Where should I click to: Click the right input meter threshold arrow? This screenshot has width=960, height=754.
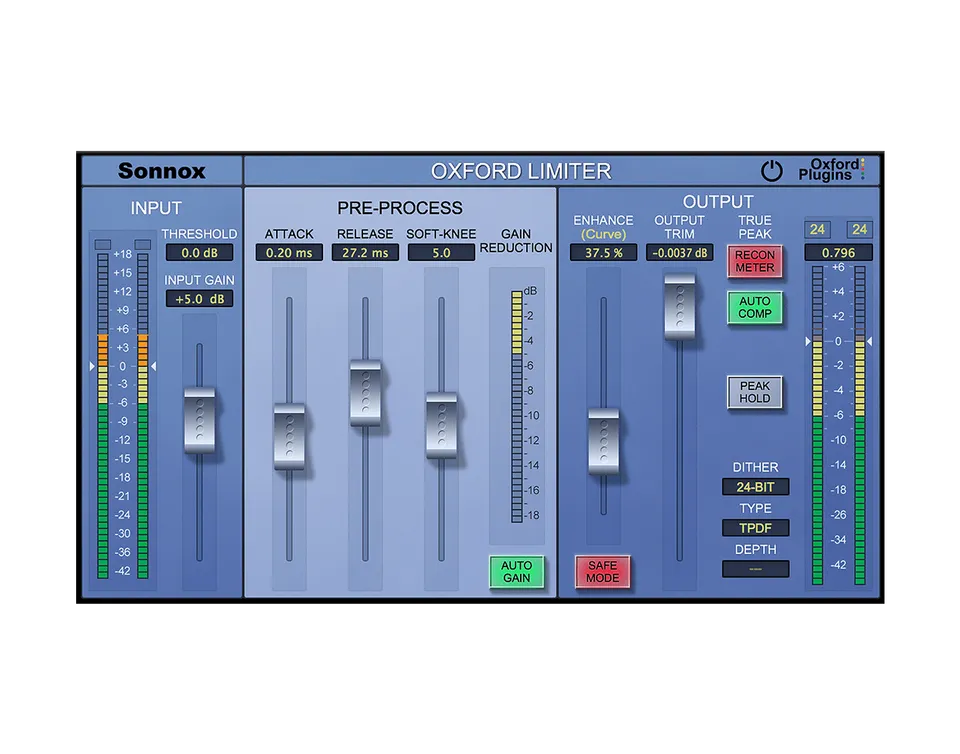tap(154, 366)
